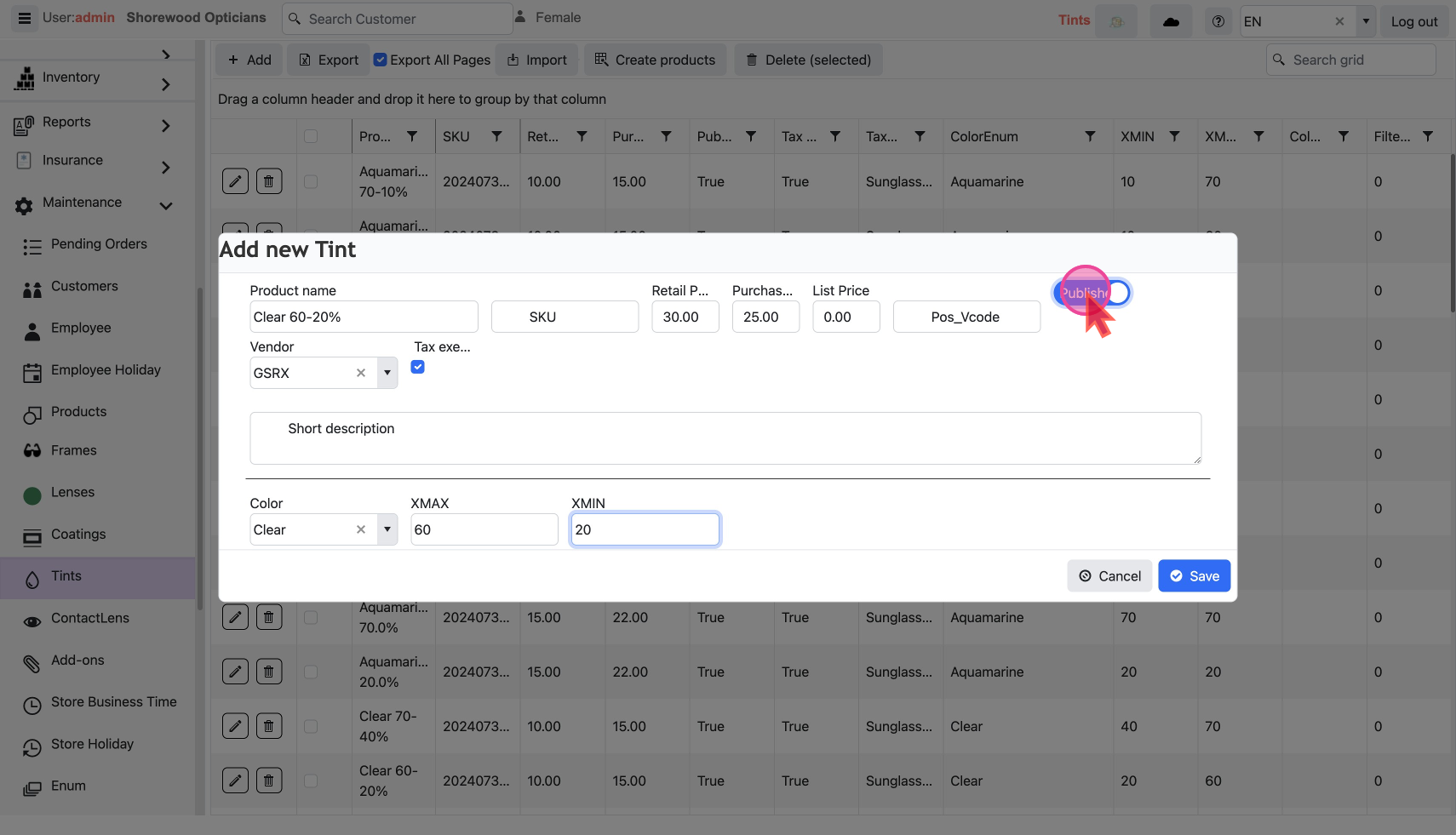Open Frames in the sidebar
The height and width of the screenshot is (835, 1456).
[74, 450]
